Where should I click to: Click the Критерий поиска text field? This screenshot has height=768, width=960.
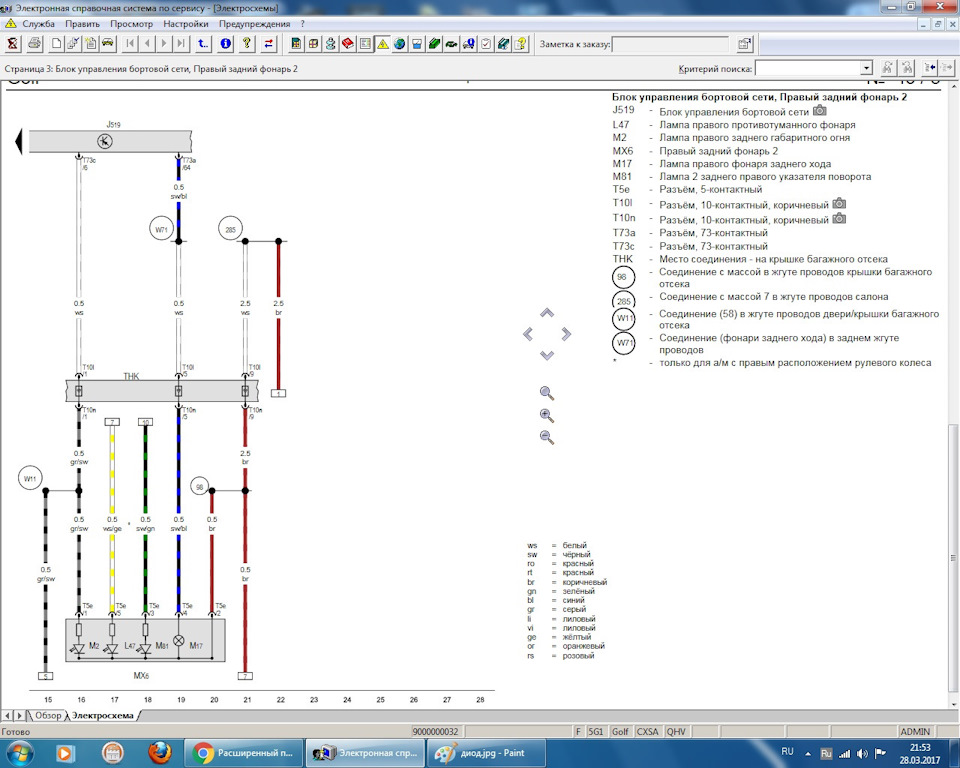coord(808,68)
